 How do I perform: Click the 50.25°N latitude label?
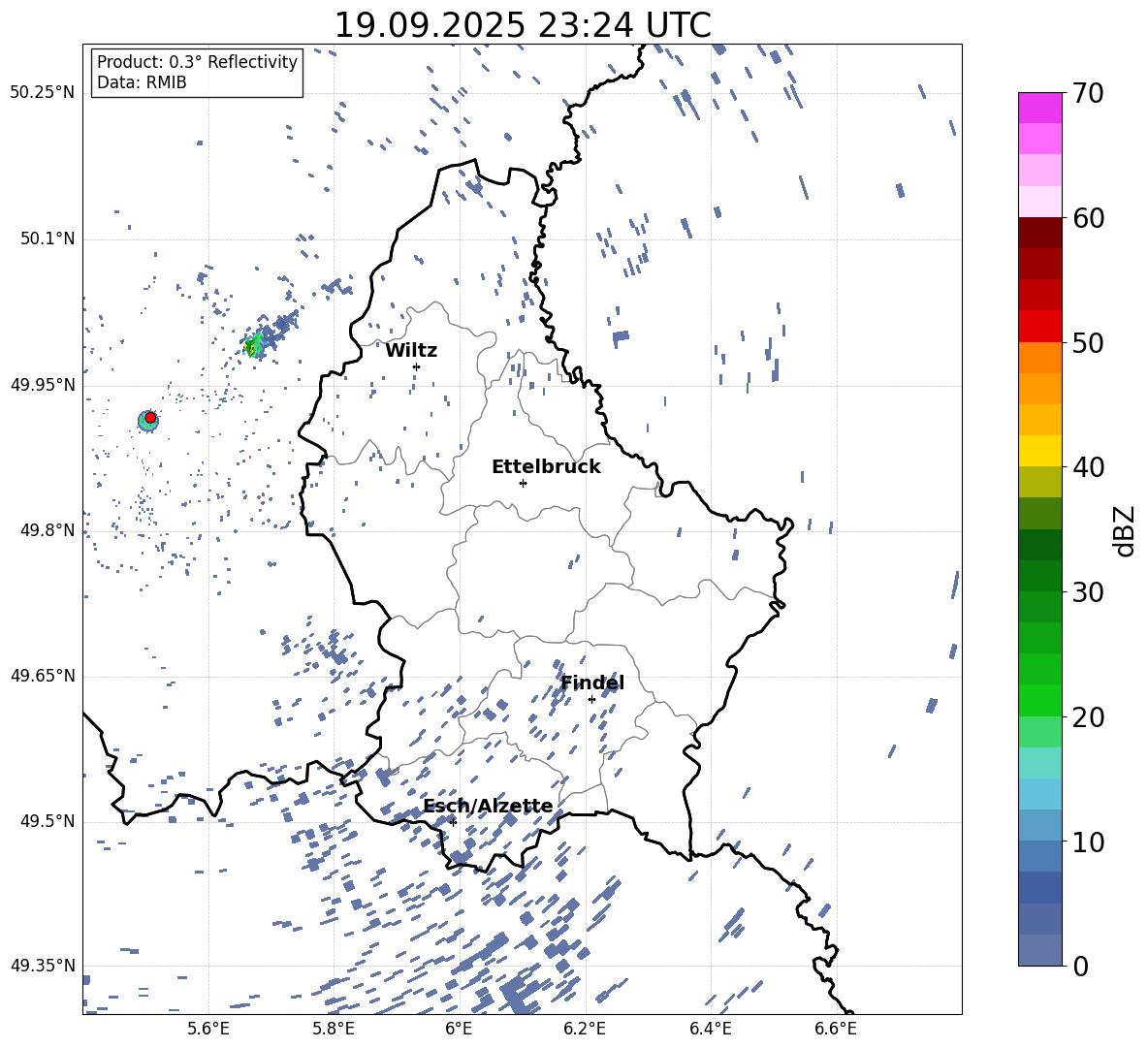click(x=43, y=93)
